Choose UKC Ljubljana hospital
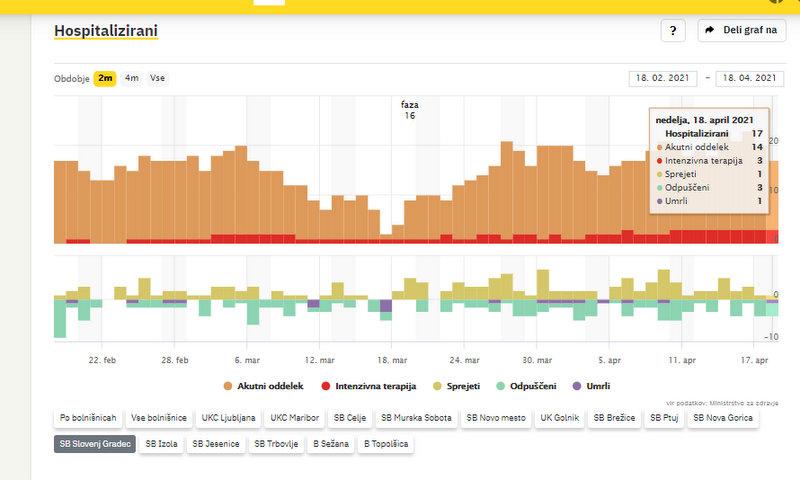This screenshot has height=480, width=800. 229,417
